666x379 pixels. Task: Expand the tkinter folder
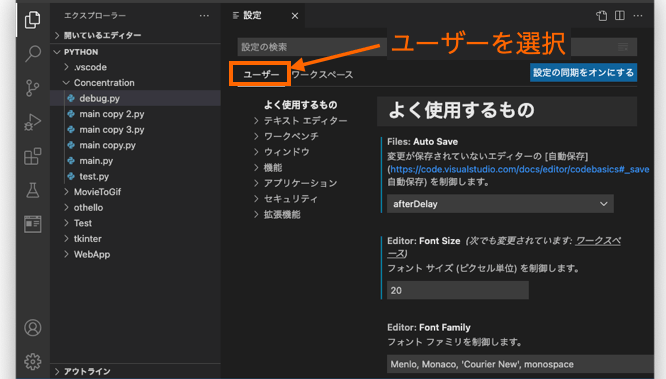(135, 239)
